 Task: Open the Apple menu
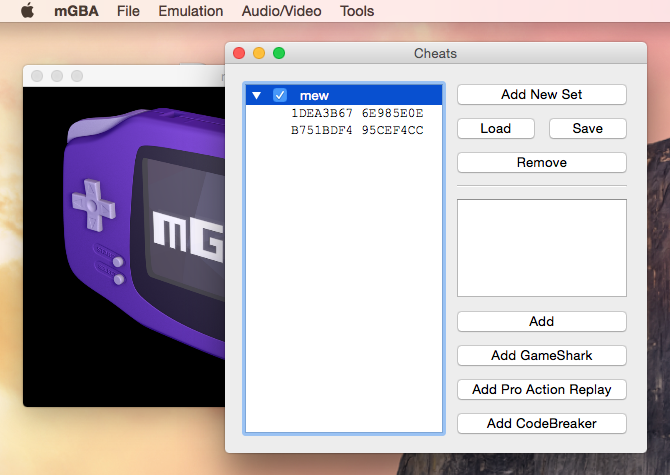point(27,11)
